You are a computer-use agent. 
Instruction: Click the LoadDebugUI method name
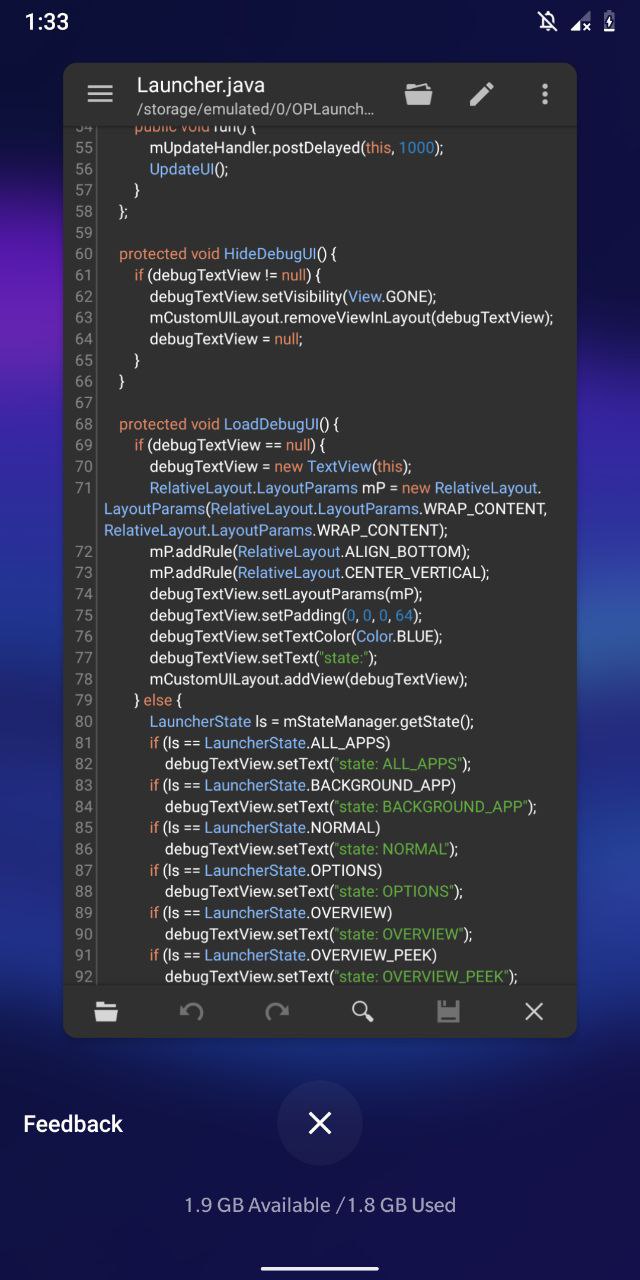[271, 424]
